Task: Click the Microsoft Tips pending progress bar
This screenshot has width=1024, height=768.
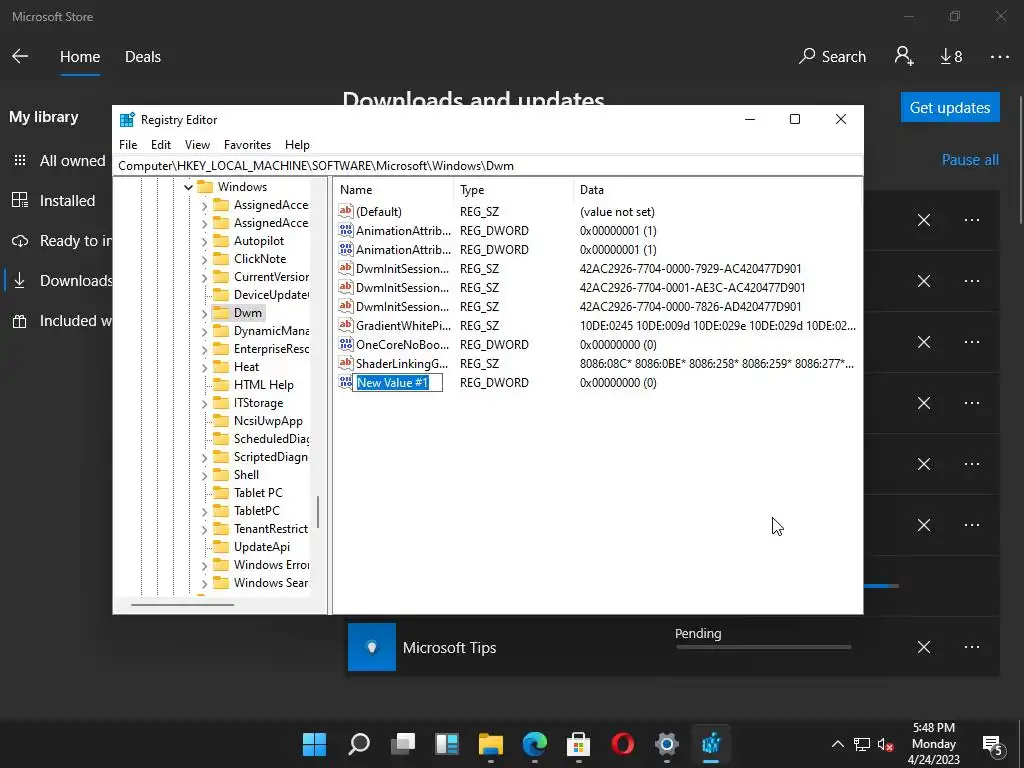Action: tap(763, 647)
